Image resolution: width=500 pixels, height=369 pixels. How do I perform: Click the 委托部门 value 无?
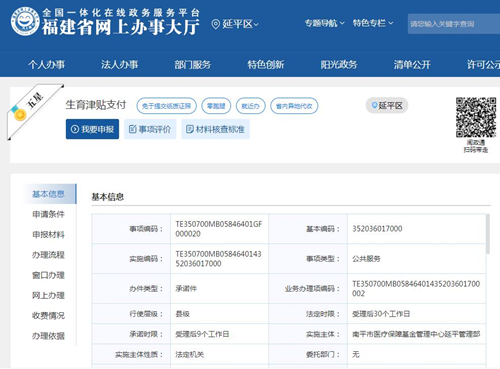click(356, 354)
